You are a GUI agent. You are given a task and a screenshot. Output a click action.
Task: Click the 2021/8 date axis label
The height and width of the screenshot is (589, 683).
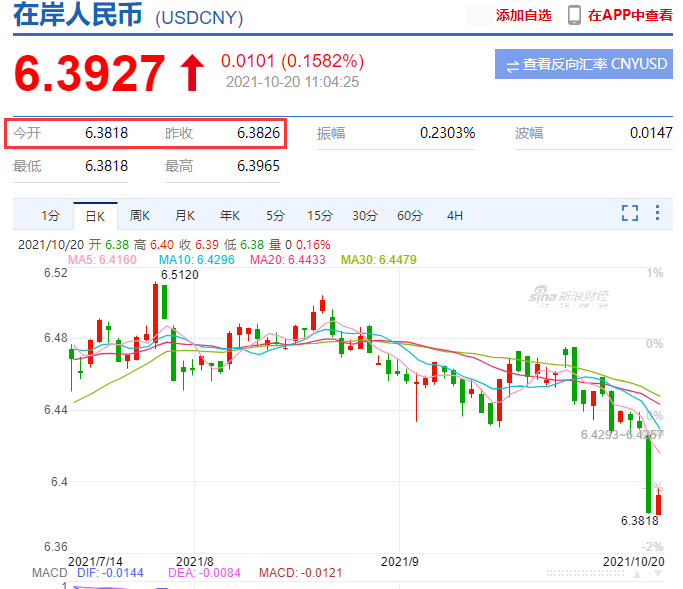(195, 562)
